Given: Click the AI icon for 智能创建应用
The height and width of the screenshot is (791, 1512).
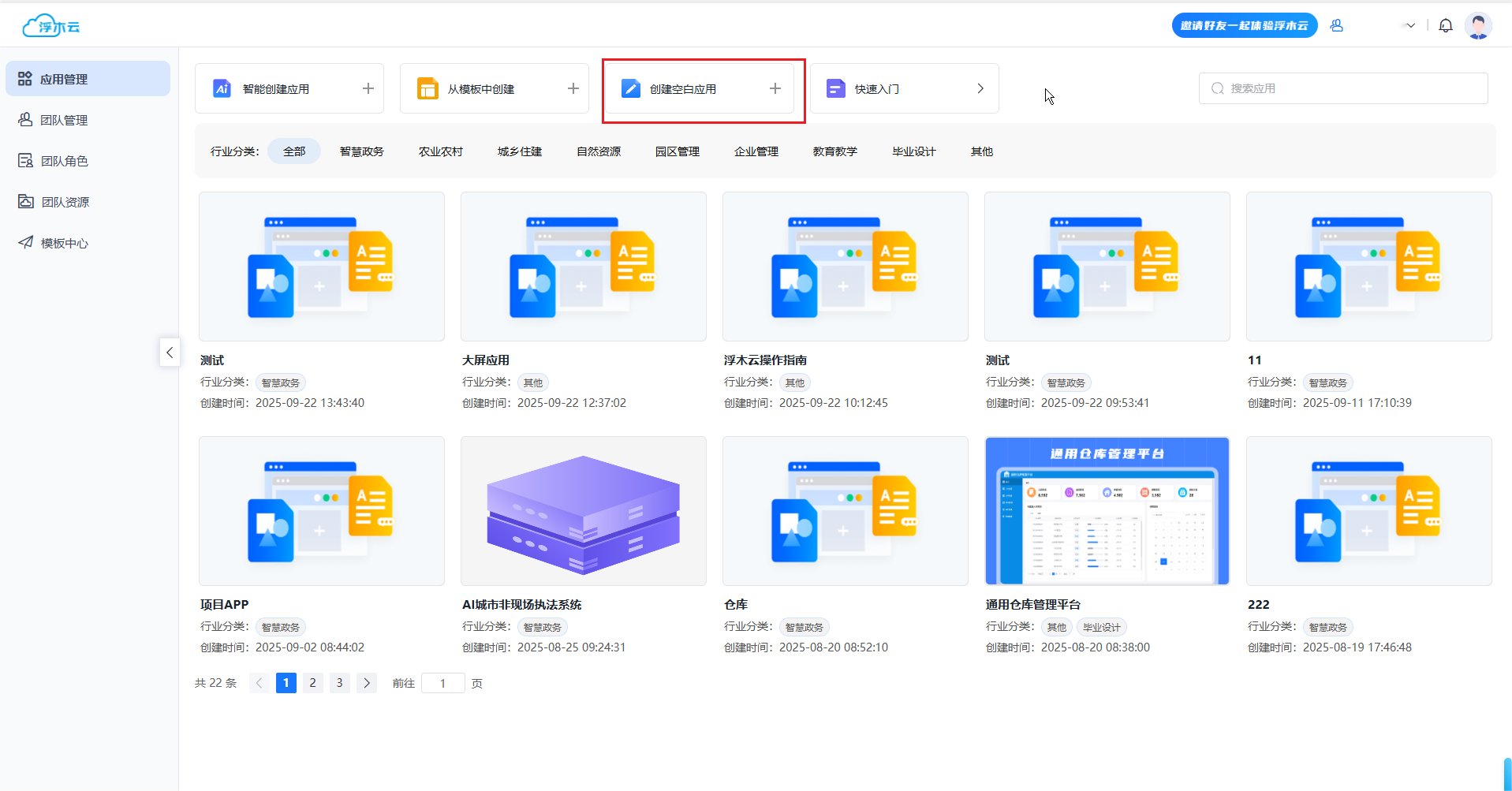Looking at the screenshot, I should pos(222,89).
